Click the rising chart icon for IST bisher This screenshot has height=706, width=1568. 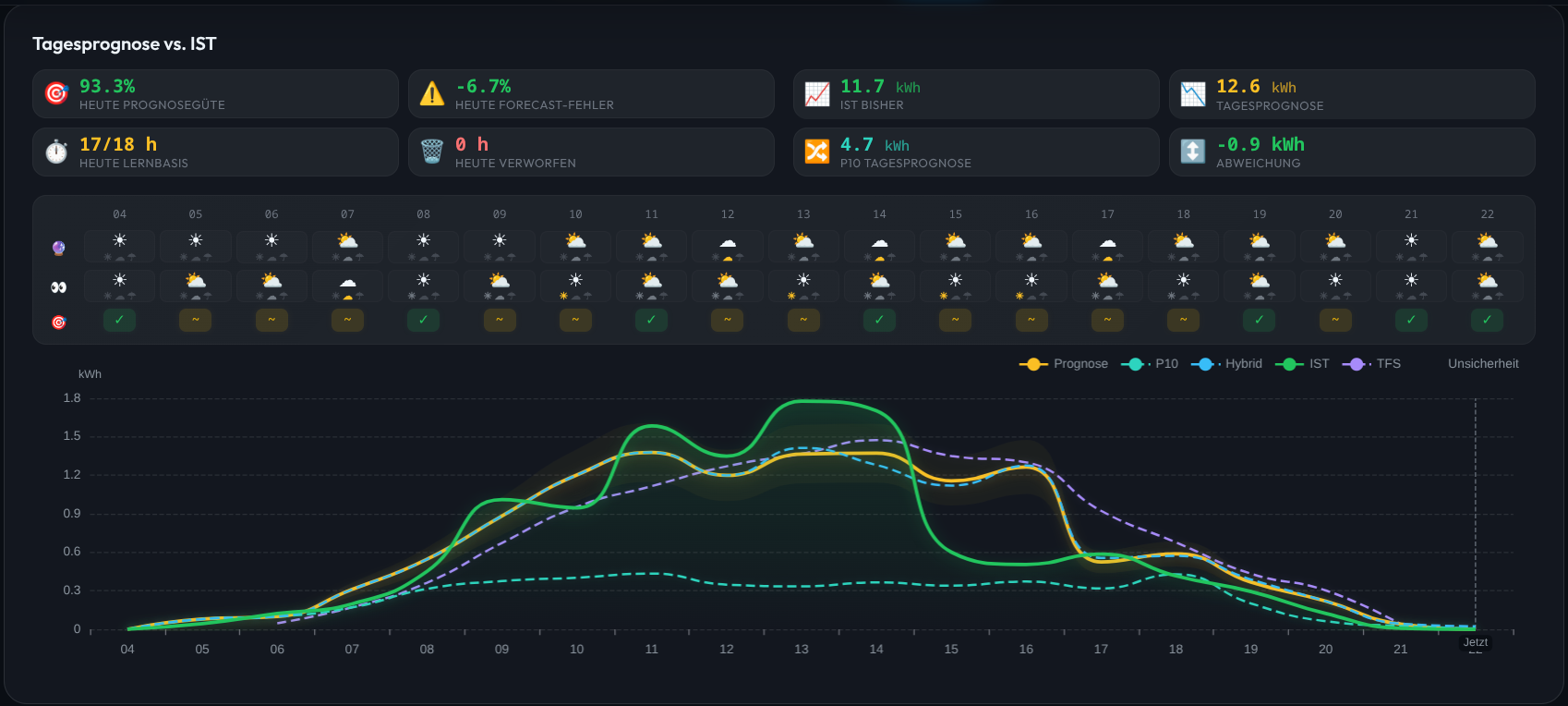tap(817, 93)
